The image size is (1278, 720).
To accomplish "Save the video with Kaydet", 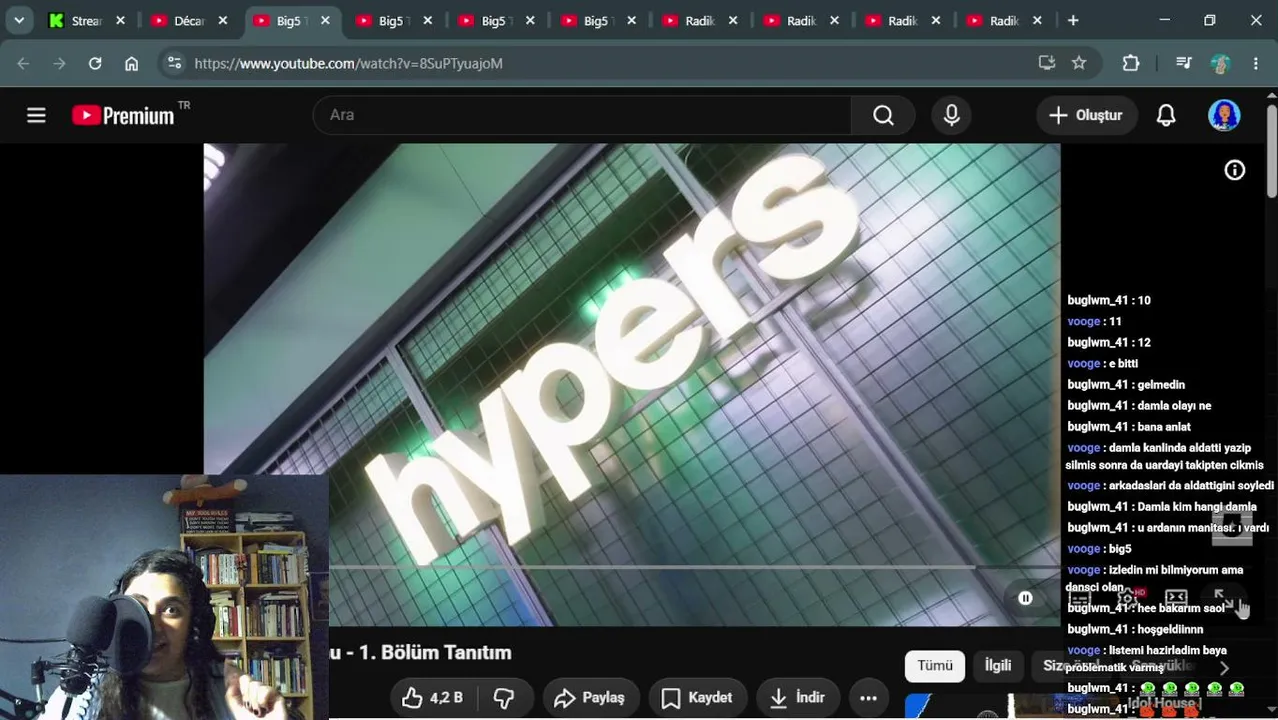I will pyautogui.click(x=697, y=698).
